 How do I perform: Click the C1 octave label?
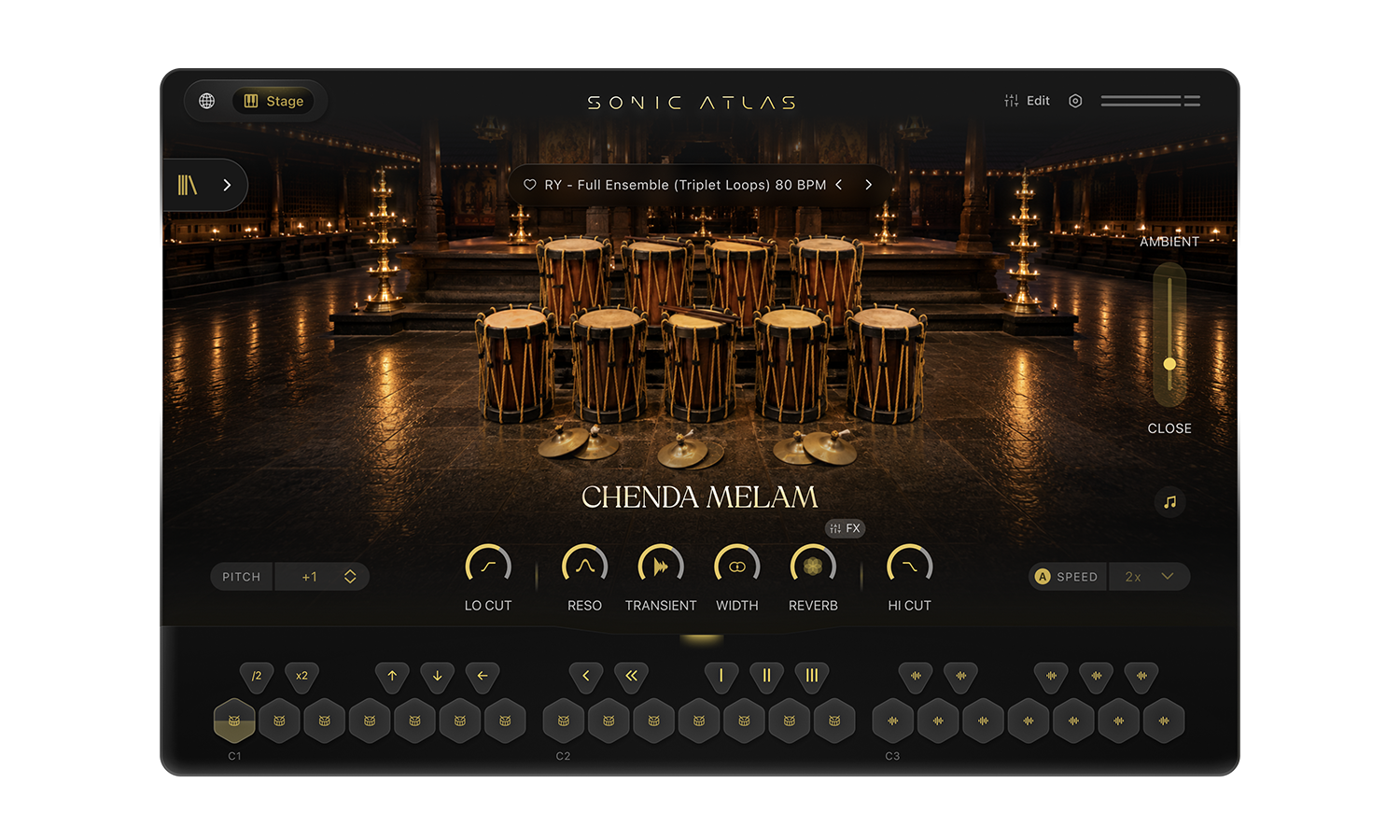pos(234,756)
